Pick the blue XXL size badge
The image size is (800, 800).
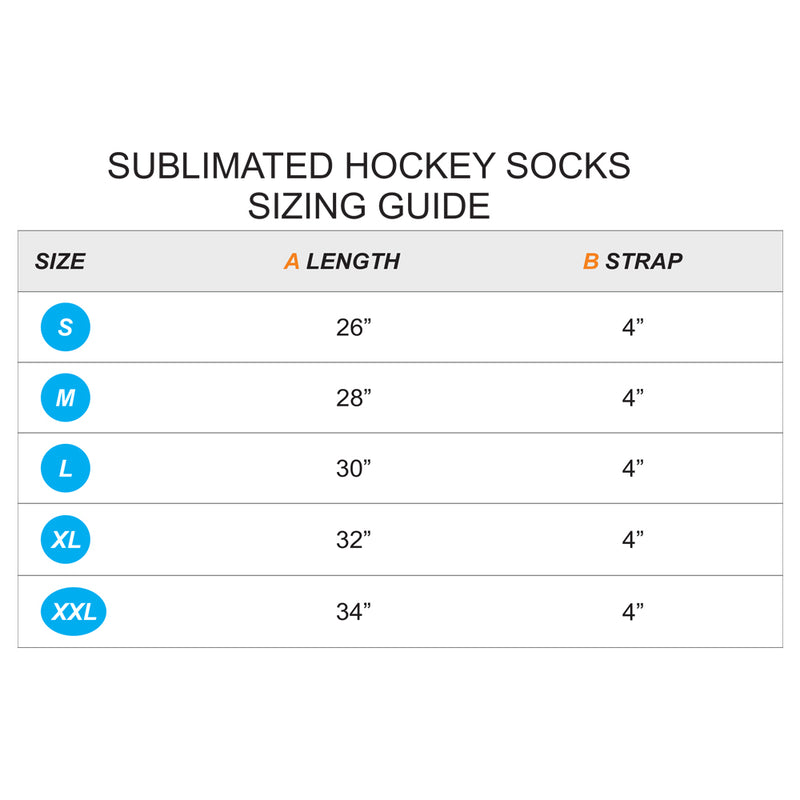click(x=73, y=612)
